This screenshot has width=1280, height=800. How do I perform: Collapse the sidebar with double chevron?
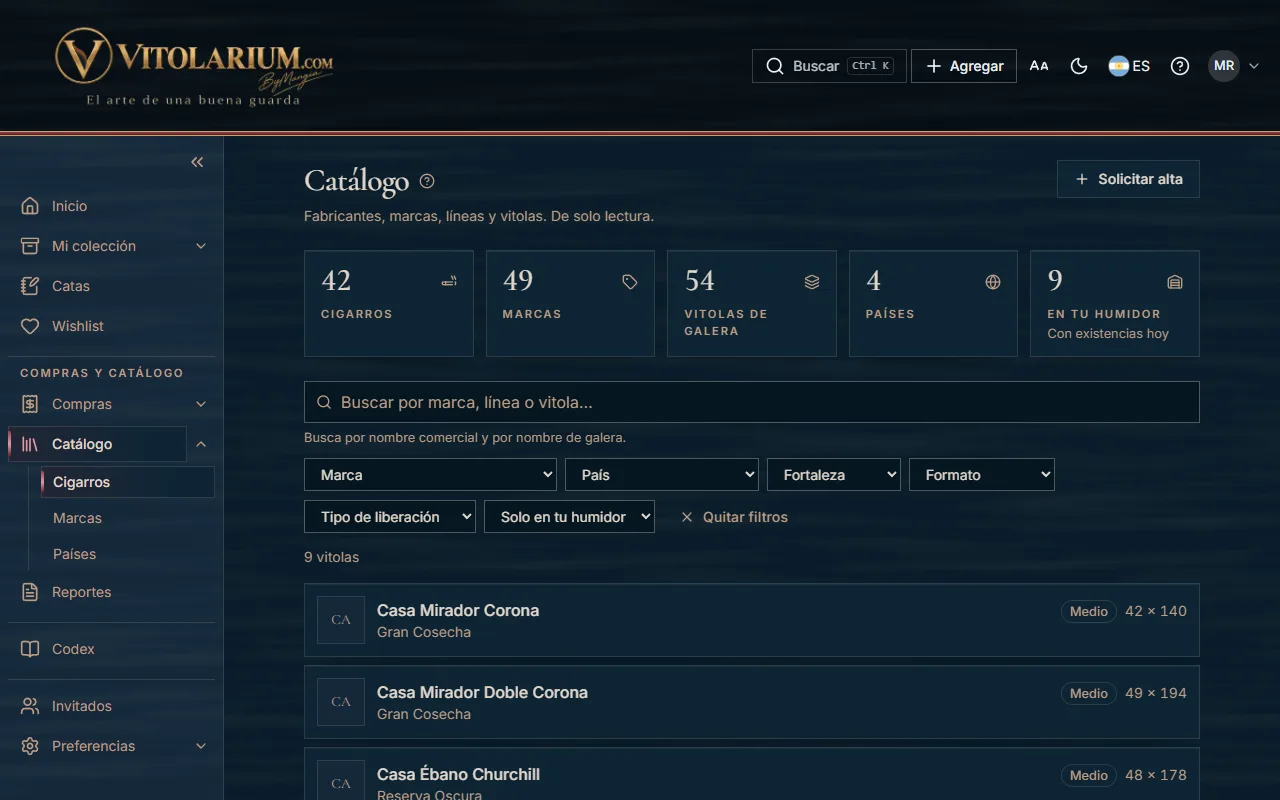tap(197, 162)
